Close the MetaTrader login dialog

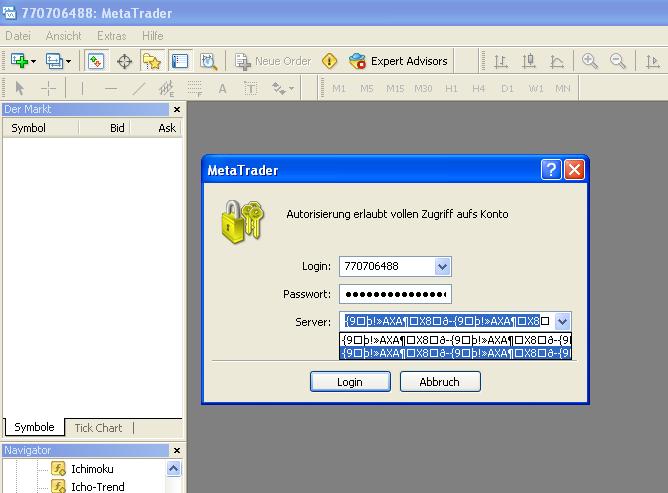[574, 170]
